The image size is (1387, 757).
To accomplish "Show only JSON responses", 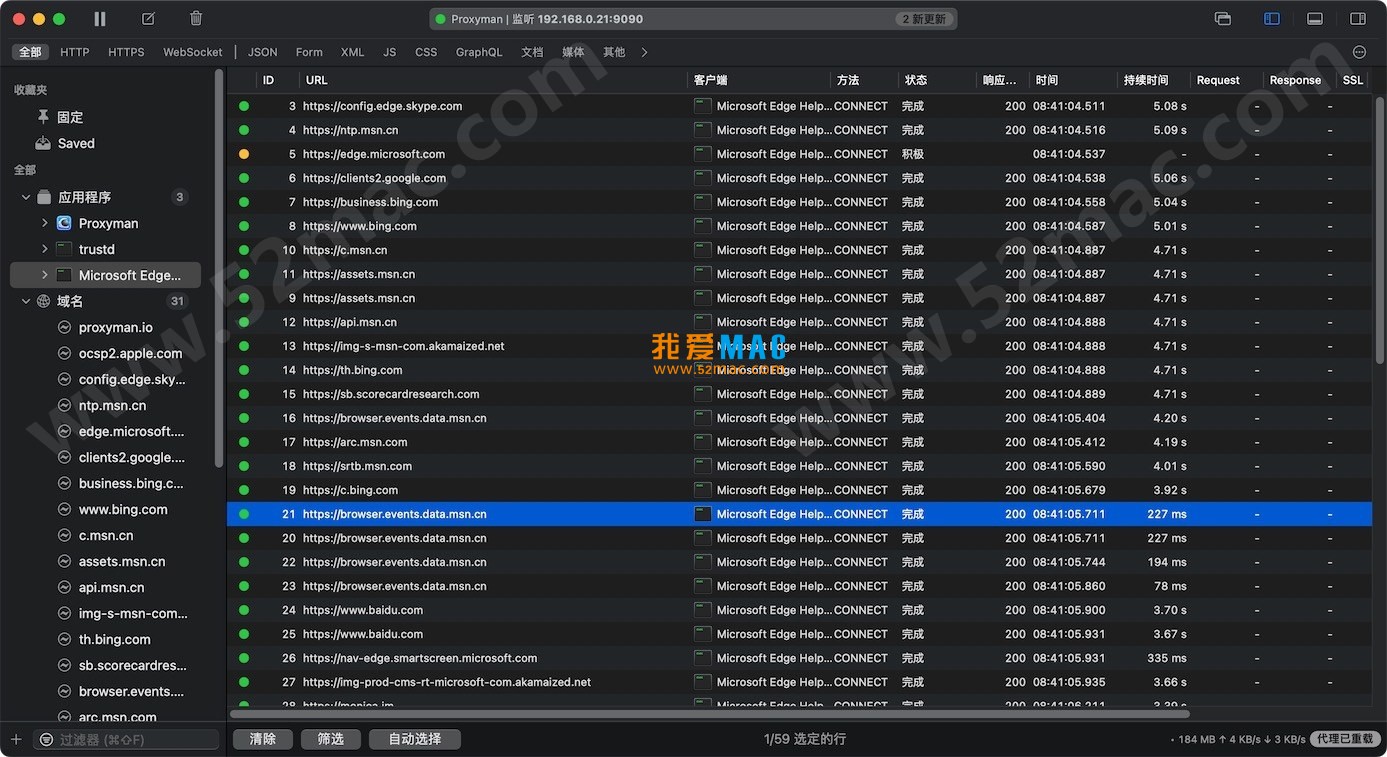I will (263, 52).
